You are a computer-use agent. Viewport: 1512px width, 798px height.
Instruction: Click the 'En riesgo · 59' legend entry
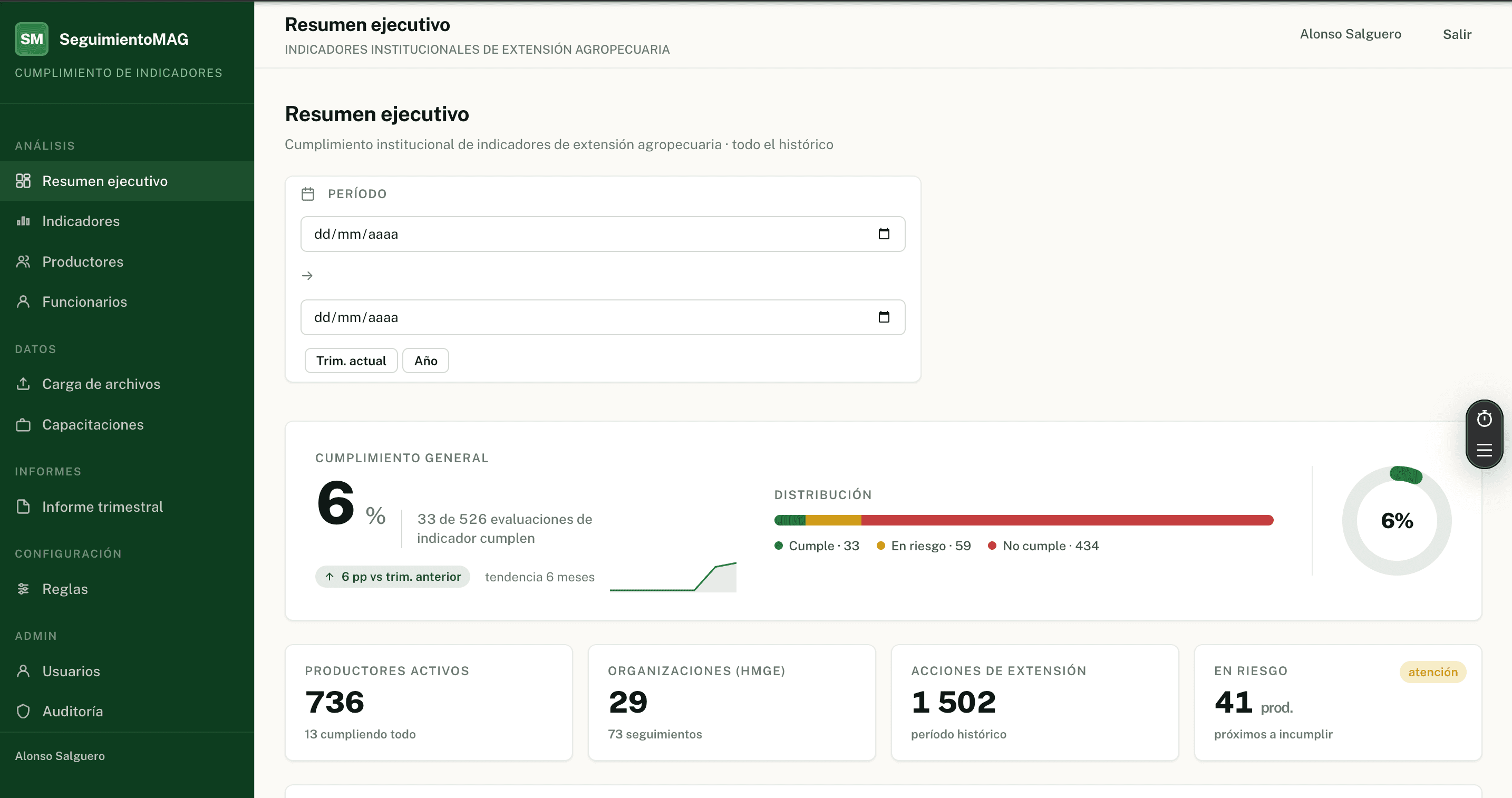[x=923, y=546]
